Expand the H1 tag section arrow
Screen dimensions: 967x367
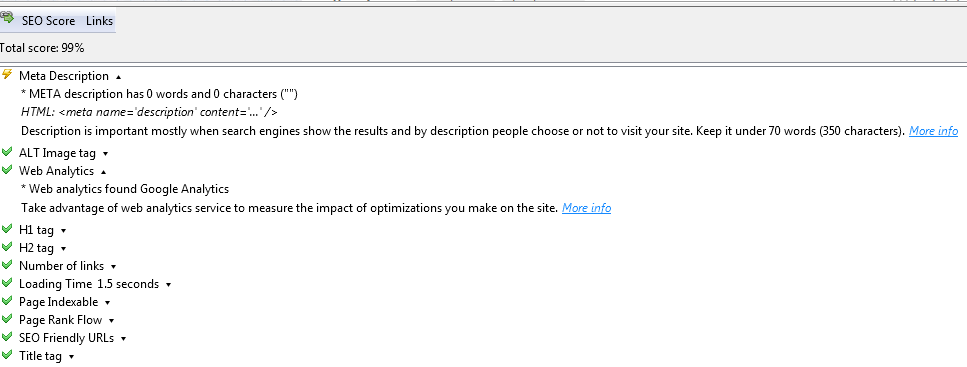pyautogui.click(x=64, y=231)
